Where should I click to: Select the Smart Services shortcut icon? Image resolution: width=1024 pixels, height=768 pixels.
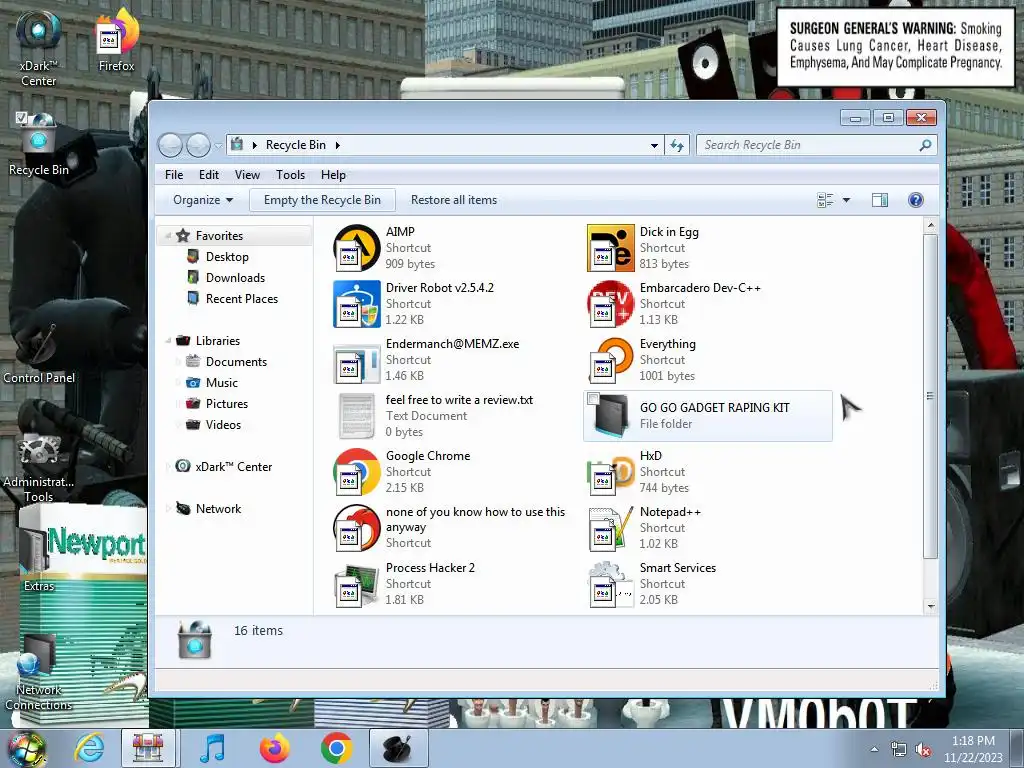point(611,584)
